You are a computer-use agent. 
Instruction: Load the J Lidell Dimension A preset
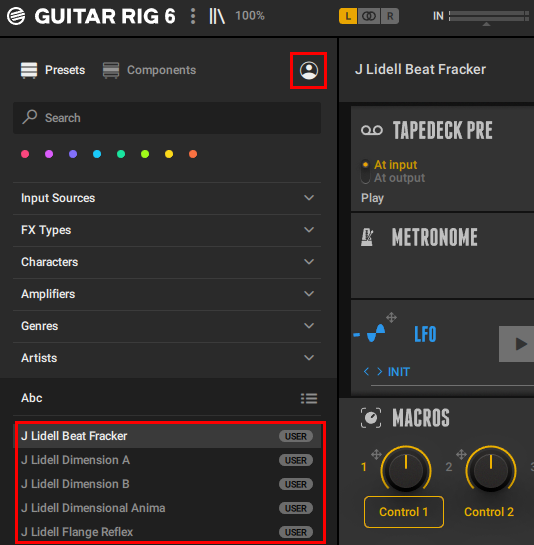(x=167, y=460)
